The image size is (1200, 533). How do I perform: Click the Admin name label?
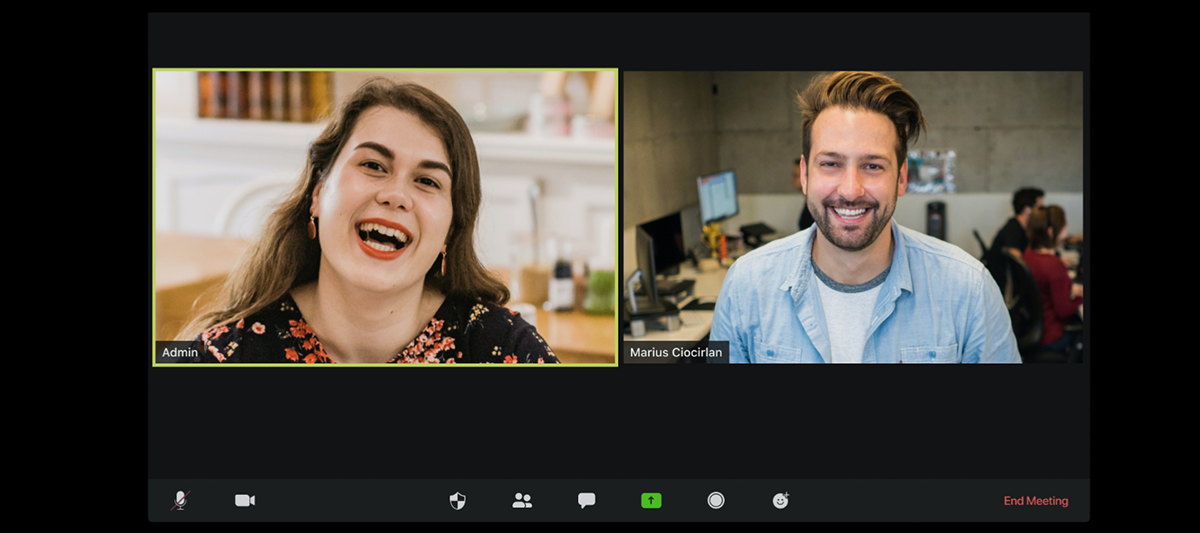pyautogui.click(x=180, y=352)
